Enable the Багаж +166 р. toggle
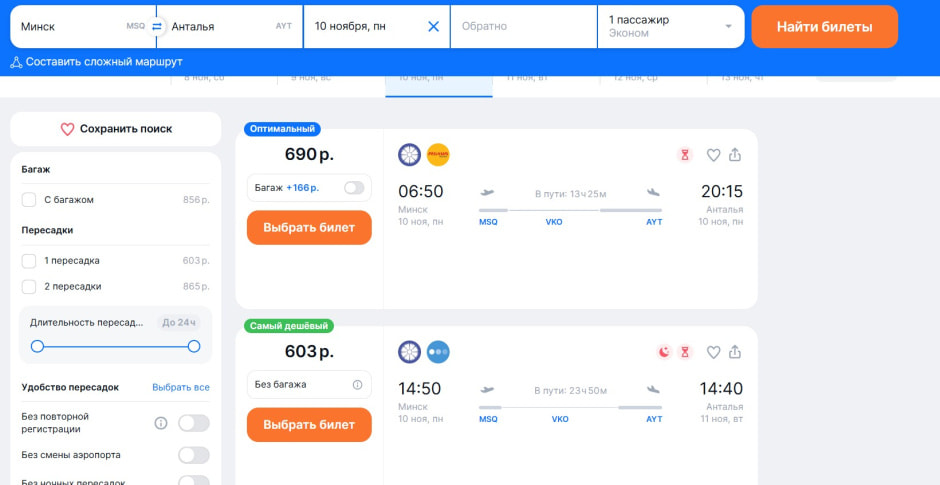Image resolution: width=940 pixels, height=485 pixels. click(353, 187)
